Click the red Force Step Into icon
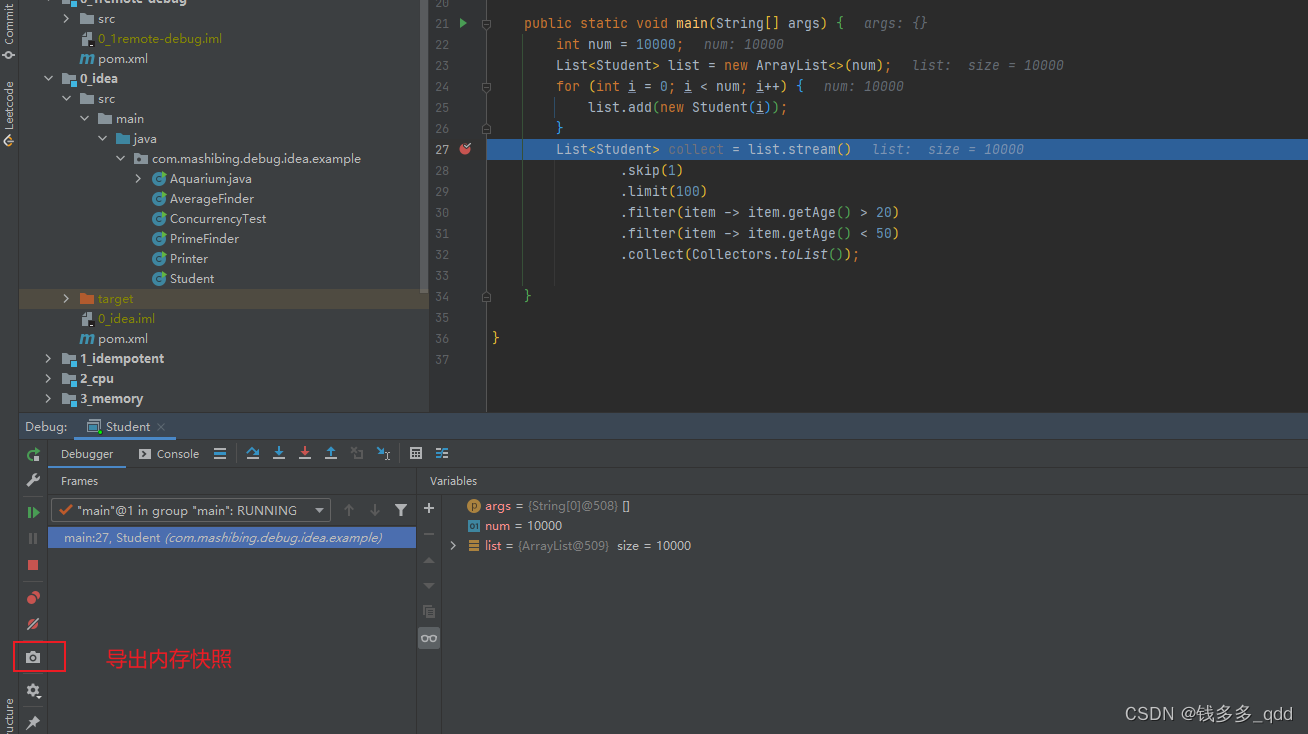1308x734 pixels. pos(305,453)
